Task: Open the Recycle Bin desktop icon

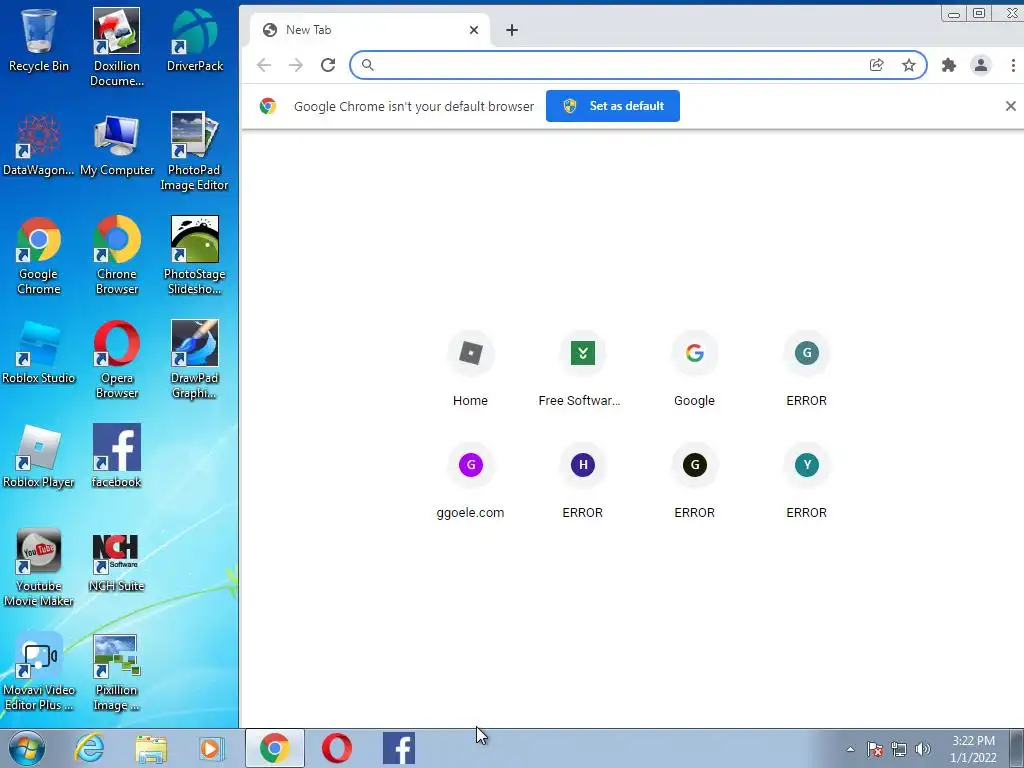Action: [x=39, y=40]
